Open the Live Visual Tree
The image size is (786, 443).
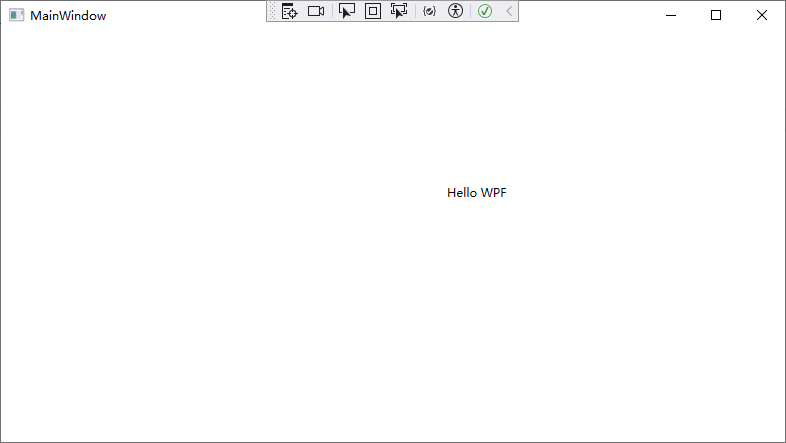click(x=289, y=11)
